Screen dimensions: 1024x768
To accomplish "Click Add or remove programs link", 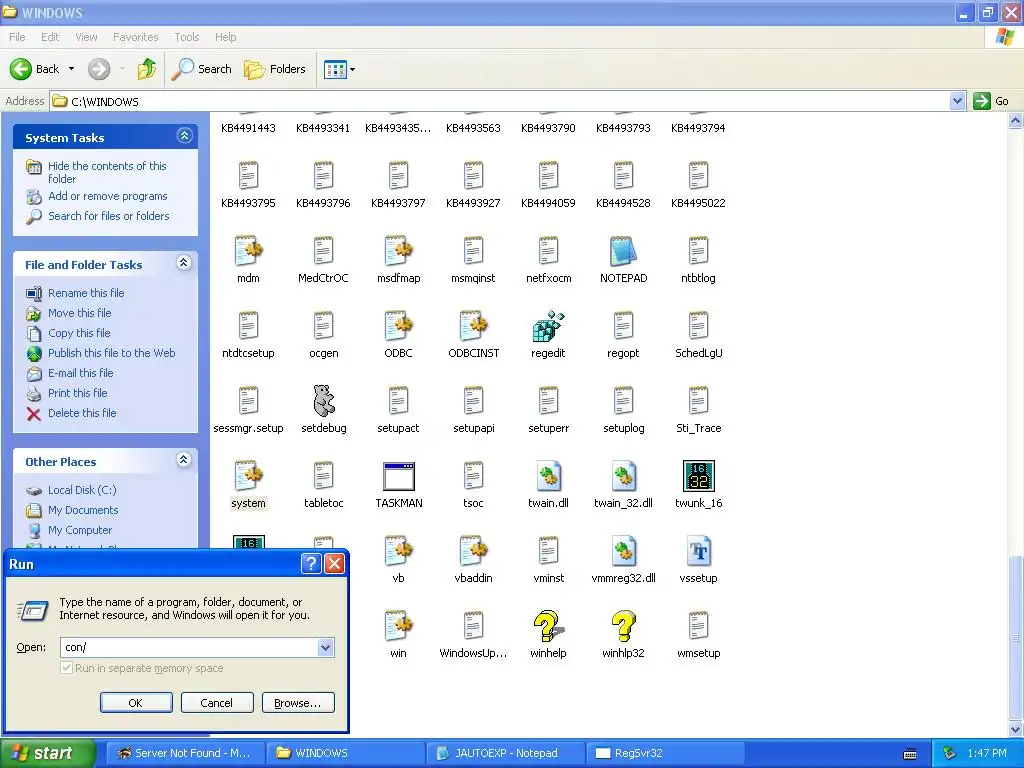I will coord(108,196).
